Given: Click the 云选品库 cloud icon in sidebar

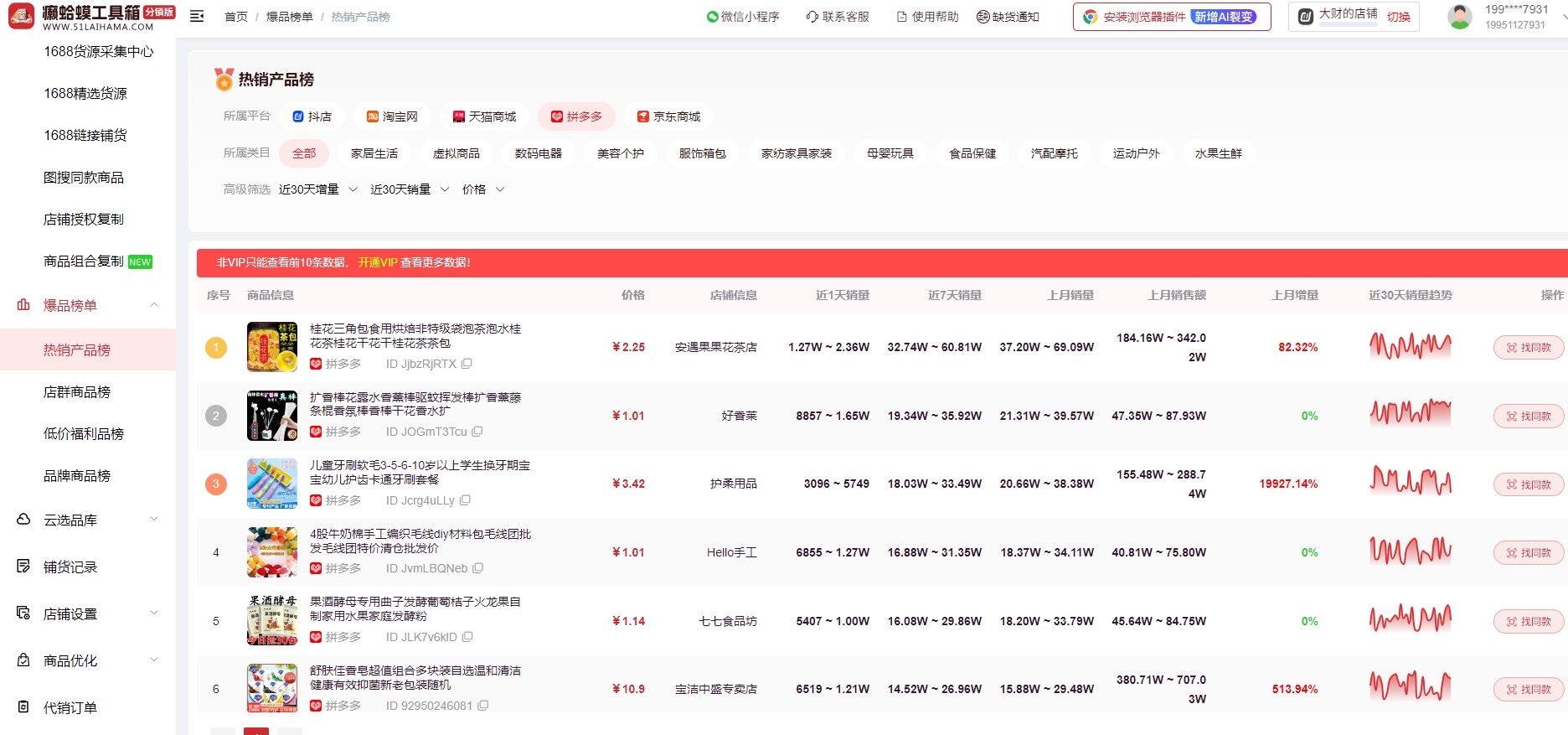Looking at the screenshot, I should point(23,520).
